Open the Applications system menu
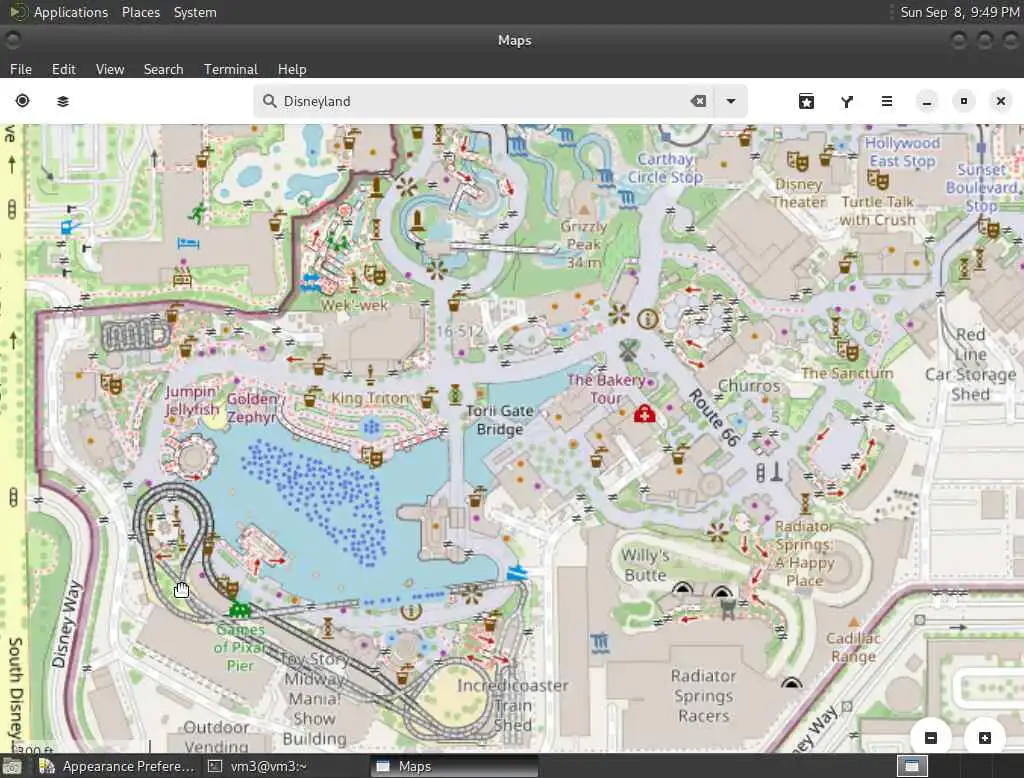This screenshot has height=778, width=1024. tap(71, 12)
